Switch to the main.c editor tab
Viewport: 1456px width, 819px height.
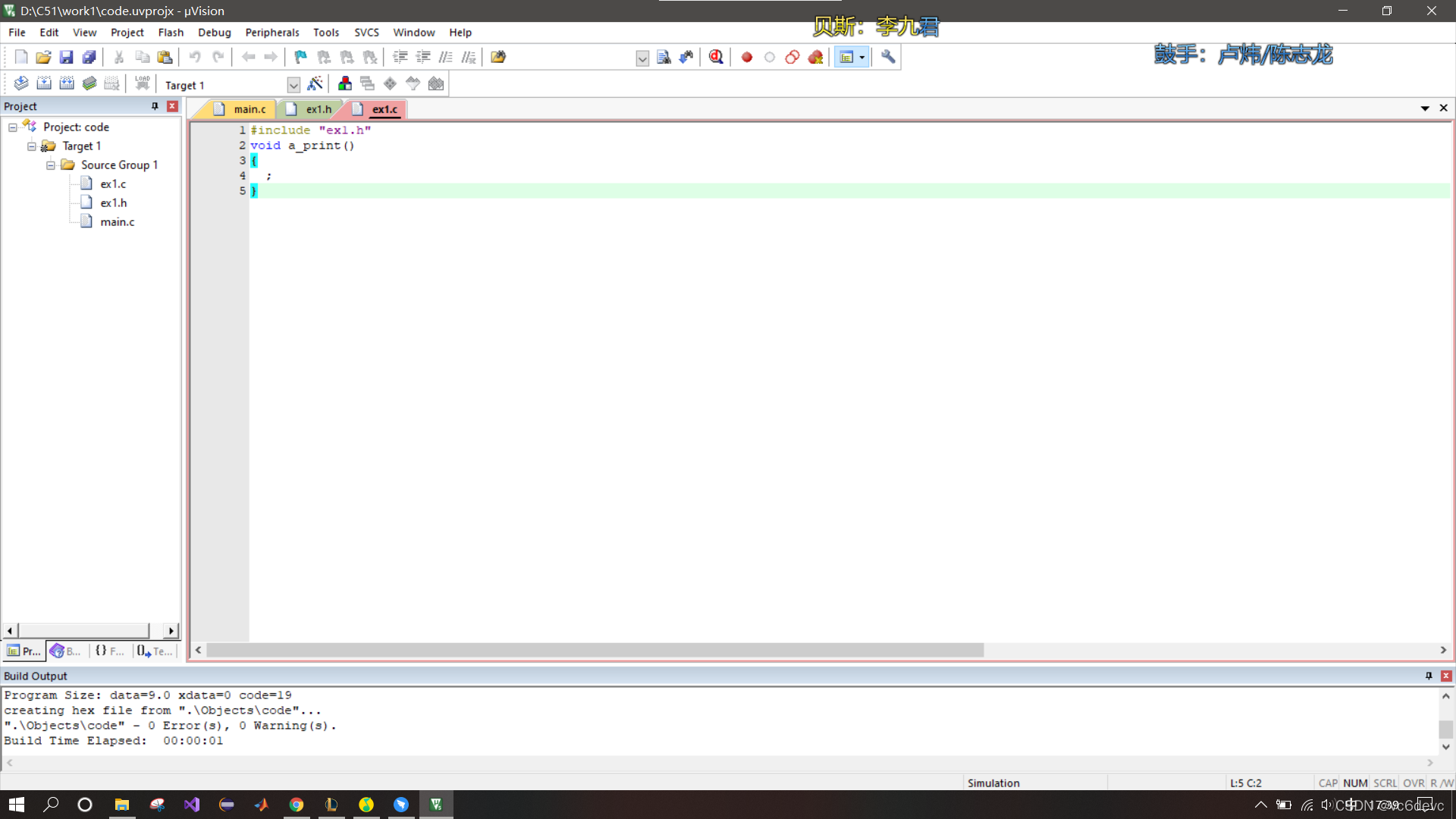point(248,108)
